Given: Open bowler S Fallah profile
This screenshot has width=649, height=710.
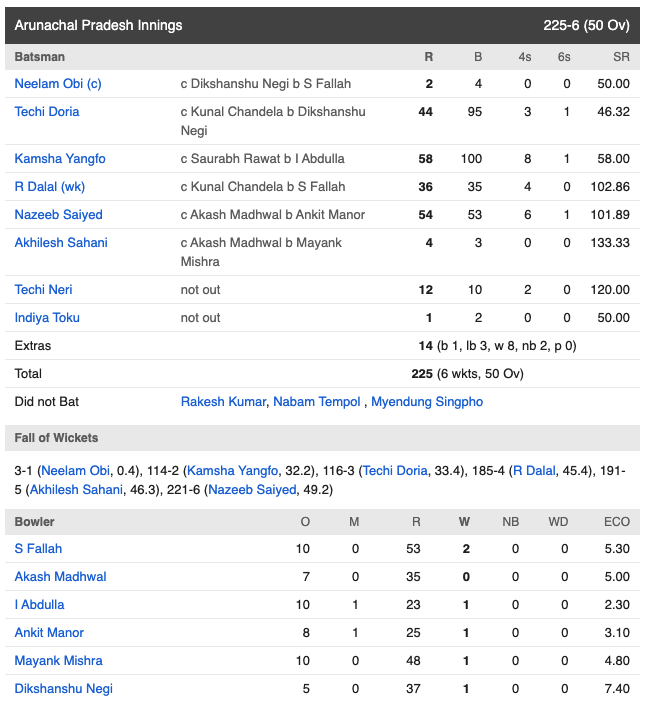Looking at the screenshot, I should [38, 549].
